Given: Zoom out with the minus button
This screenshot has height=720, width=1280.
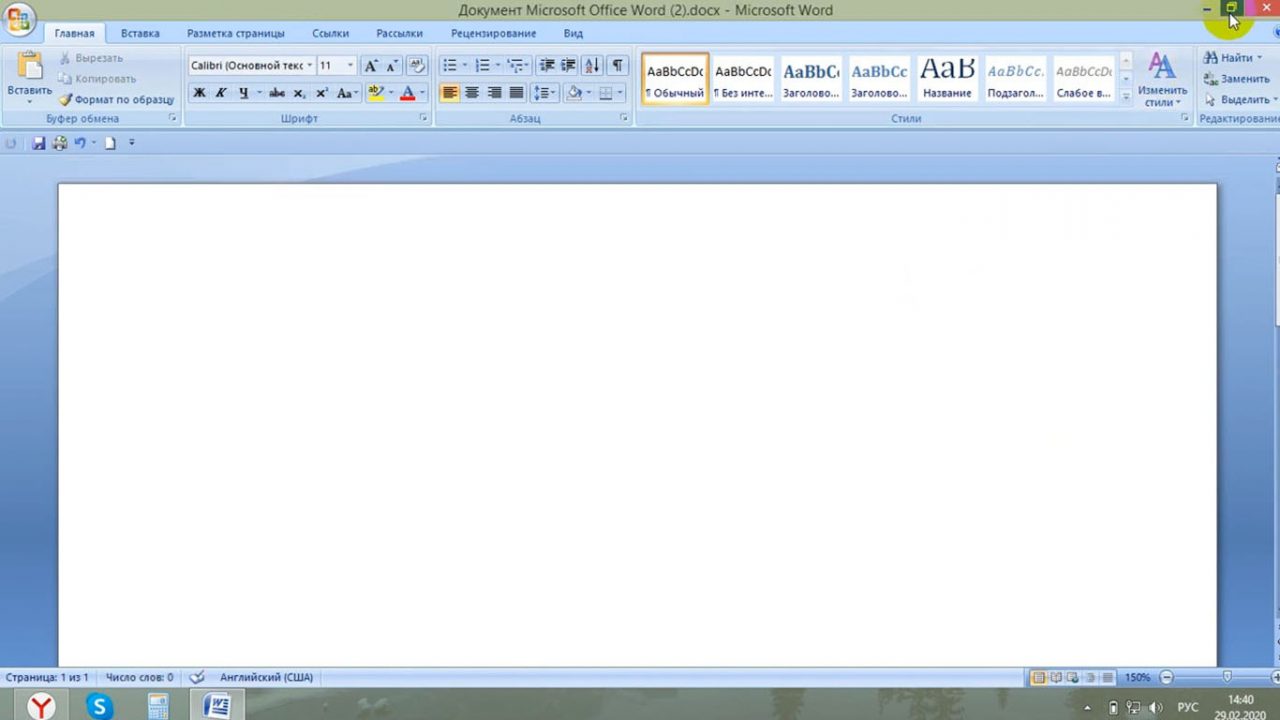Looking at the screenshot, I should click(1166, 677).
